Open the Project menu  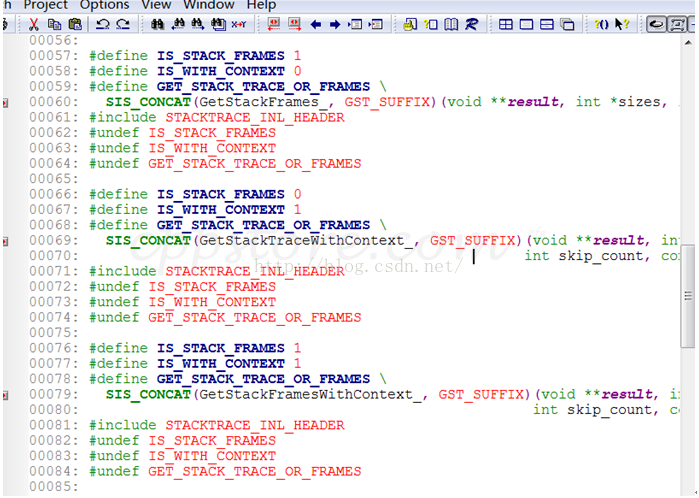(x=46, y=5)
